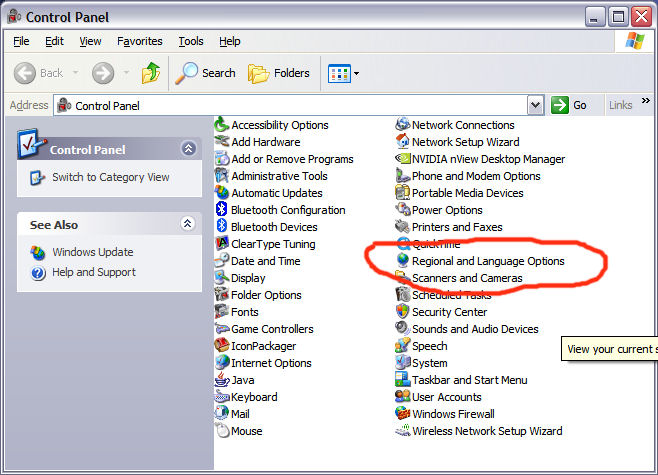658x475 pixels.
Task: Click the Search toolbar button
Action: (x=206, y=73)
